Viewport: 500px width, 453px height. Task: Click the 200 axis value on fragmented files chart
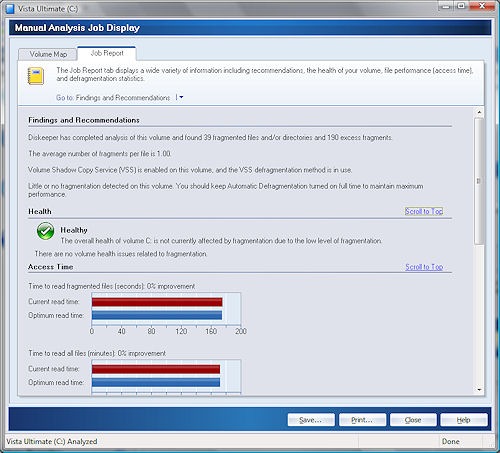[x=241, y=331]
